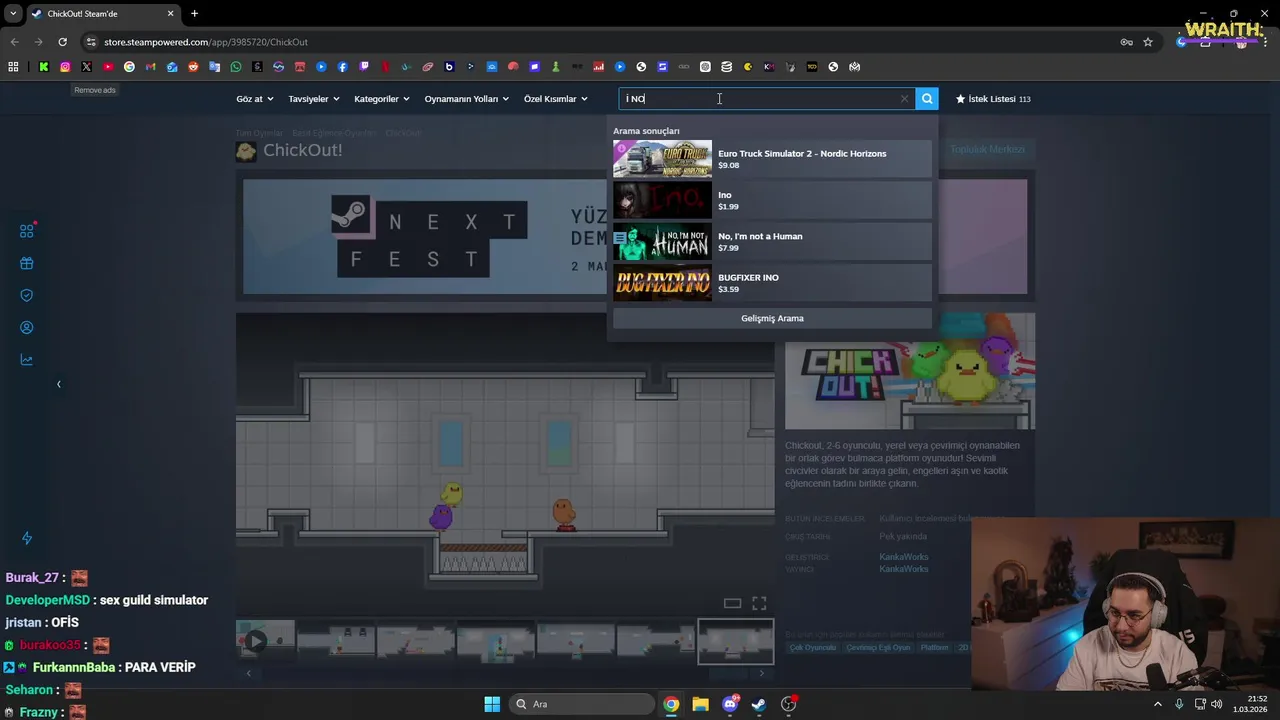Open the Google bookmark icon
1280x720 pixels.
129,67
